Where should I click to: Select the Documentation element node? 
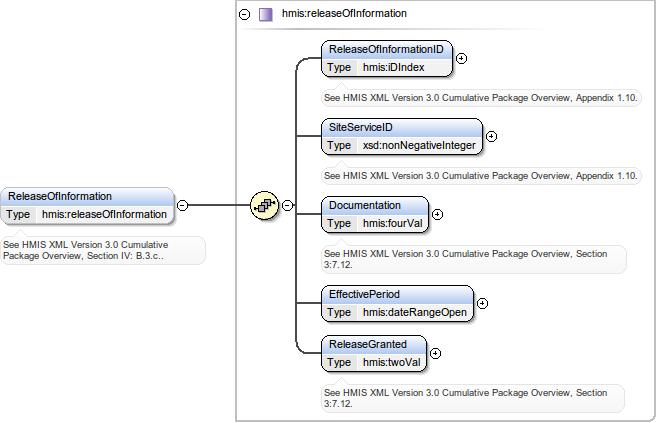click(374, 205)
